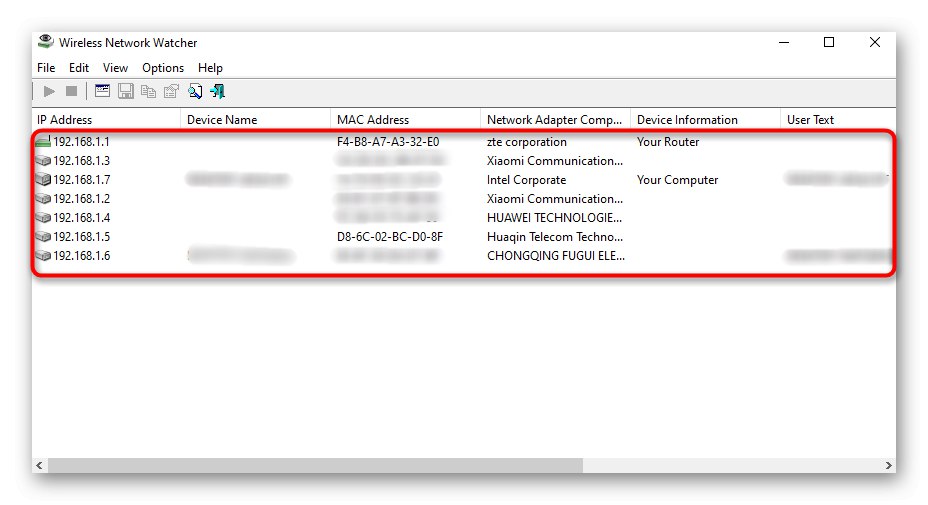The image size is (928, 505).
Task: Maximize the Wireless Network Watcher window
Action: 829,42
